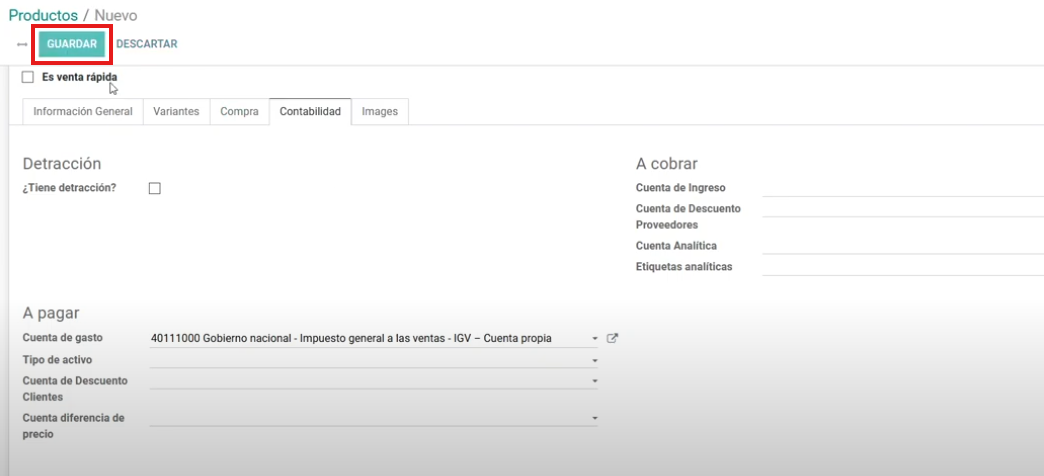Image resolution: width=1044 pixels, height=476 pixels.
Task: Select the Contabilidad tab
Action: click(x=310, y=112)
